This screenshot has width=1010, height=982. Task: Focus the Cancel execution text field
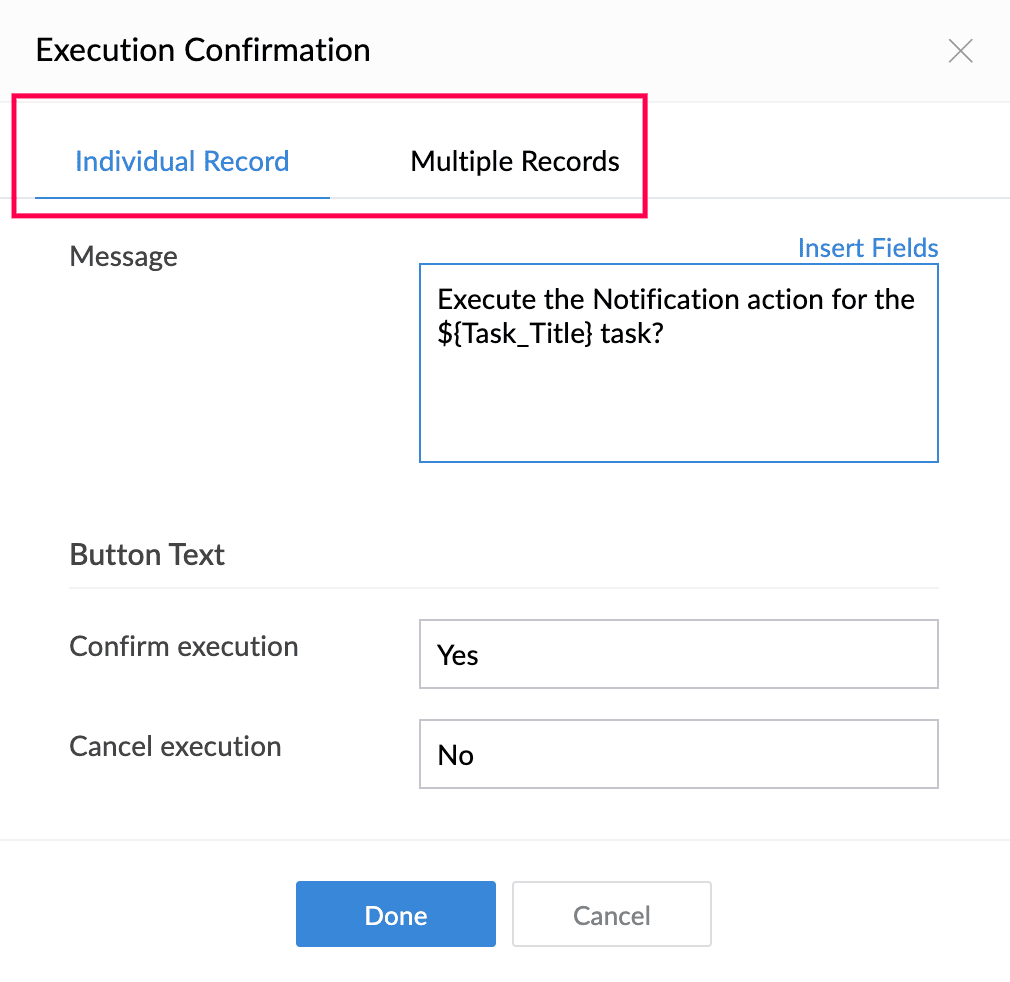(678, 754)
